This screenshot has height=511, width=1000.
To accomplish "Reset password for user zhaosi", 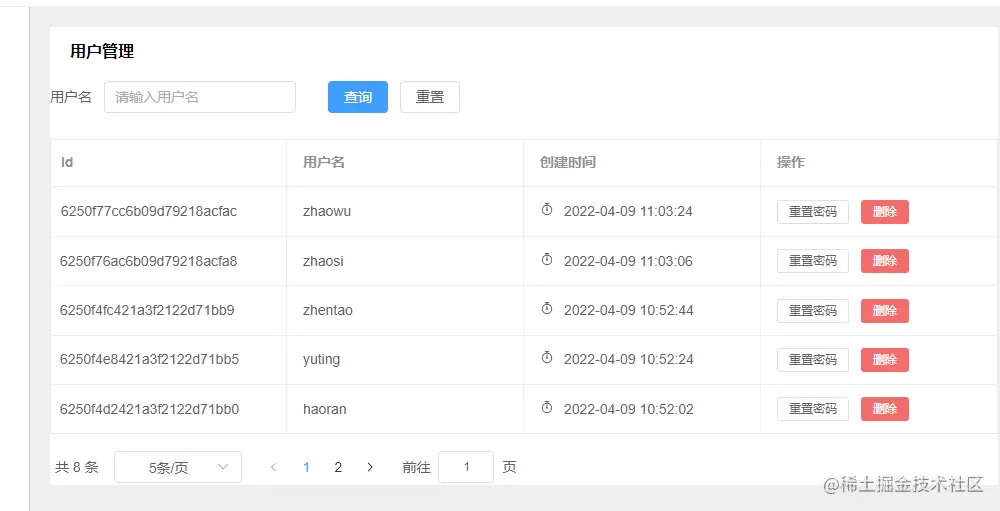I will coord(812,261).
